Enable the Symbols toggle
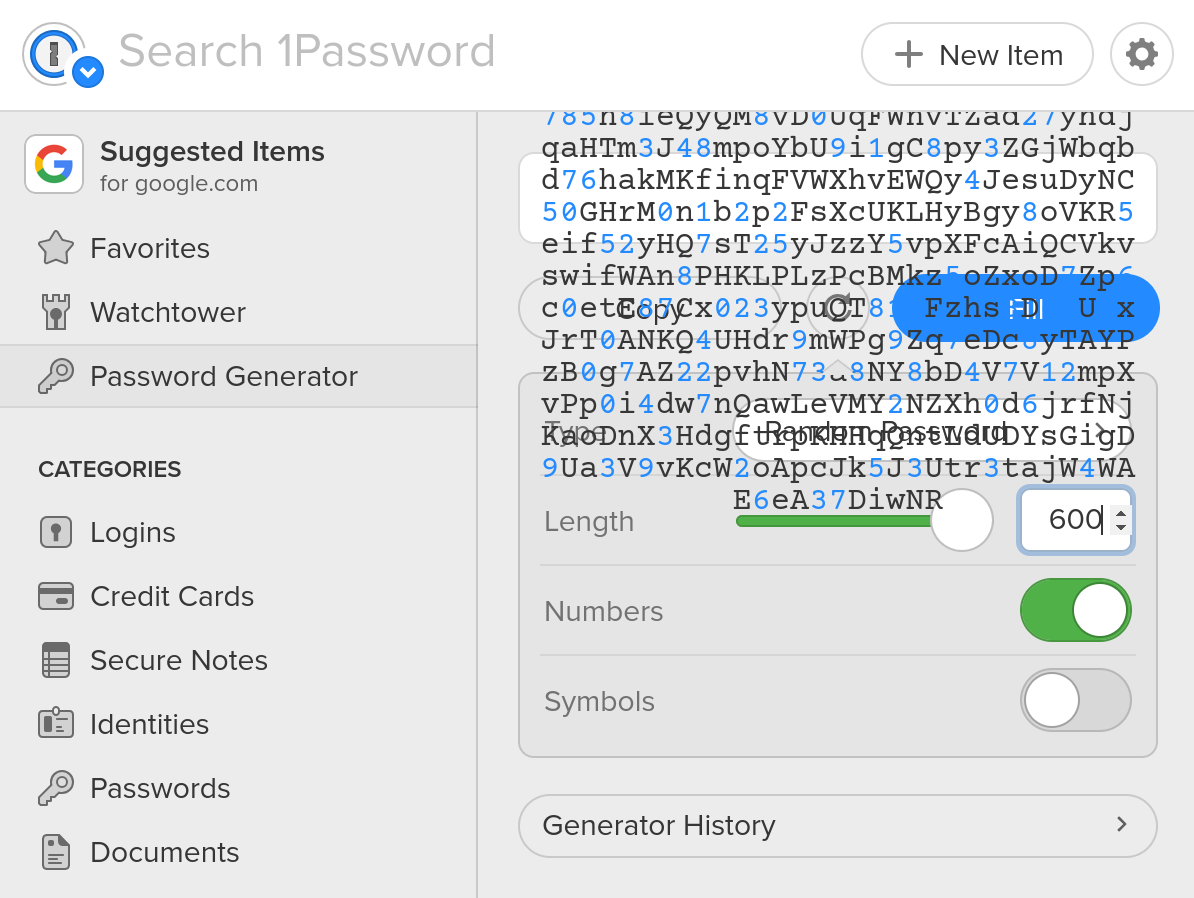This screenshot has width=1194, height=898. pyautogui.click(x=1075, y=700)
